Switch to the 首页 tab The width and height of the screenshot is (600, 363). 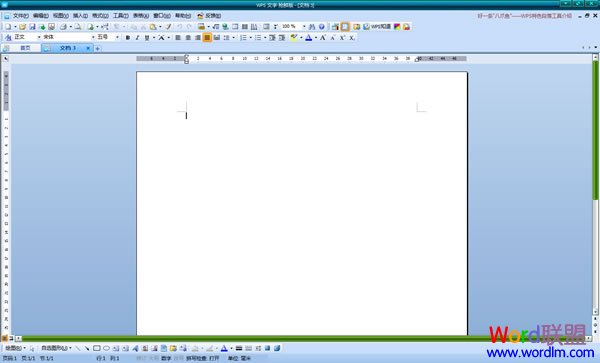tap(25, 48)
